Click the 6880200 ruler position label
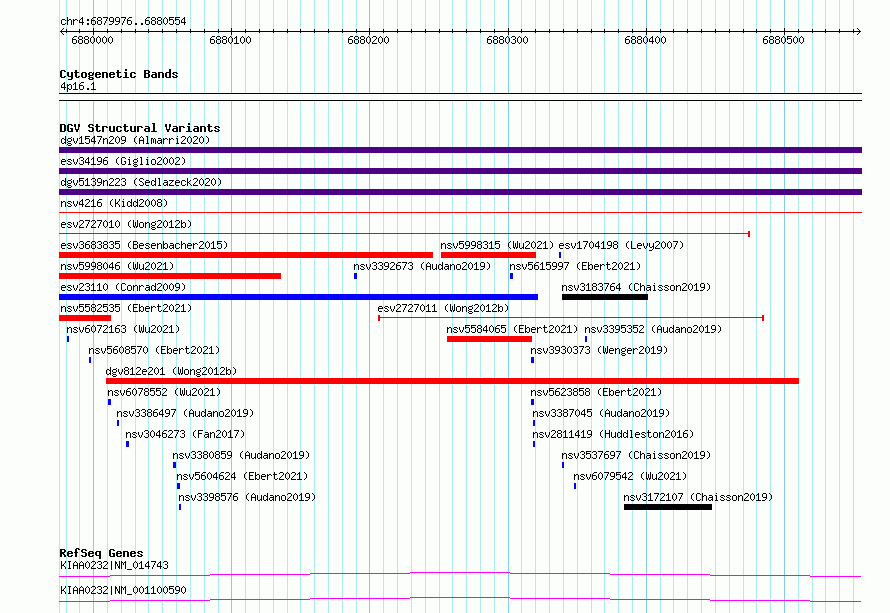The height and width of the screenshot is (613, 890). (368, 40)
